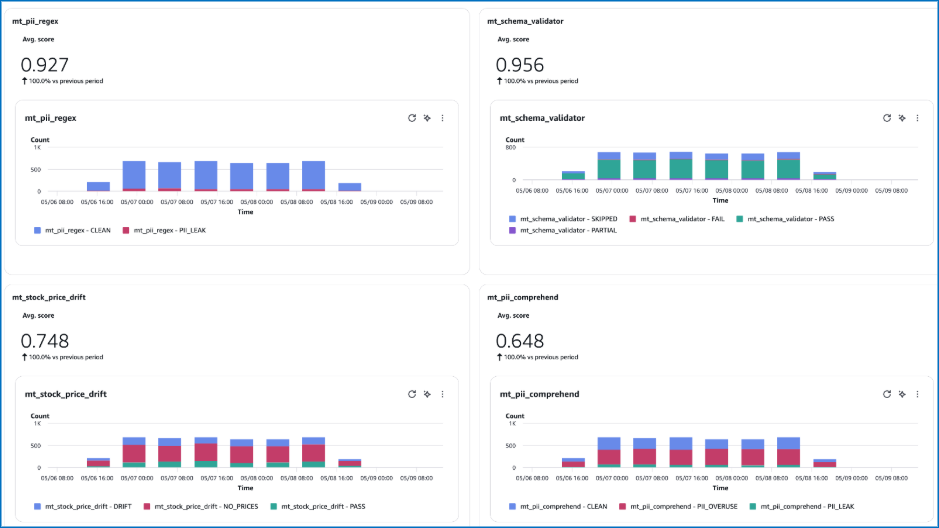Toggle mt_pii_comprehend - PII_LEAK legend entry
The height and width of the screenshot is (528, 939).
(x=802, y=506)
